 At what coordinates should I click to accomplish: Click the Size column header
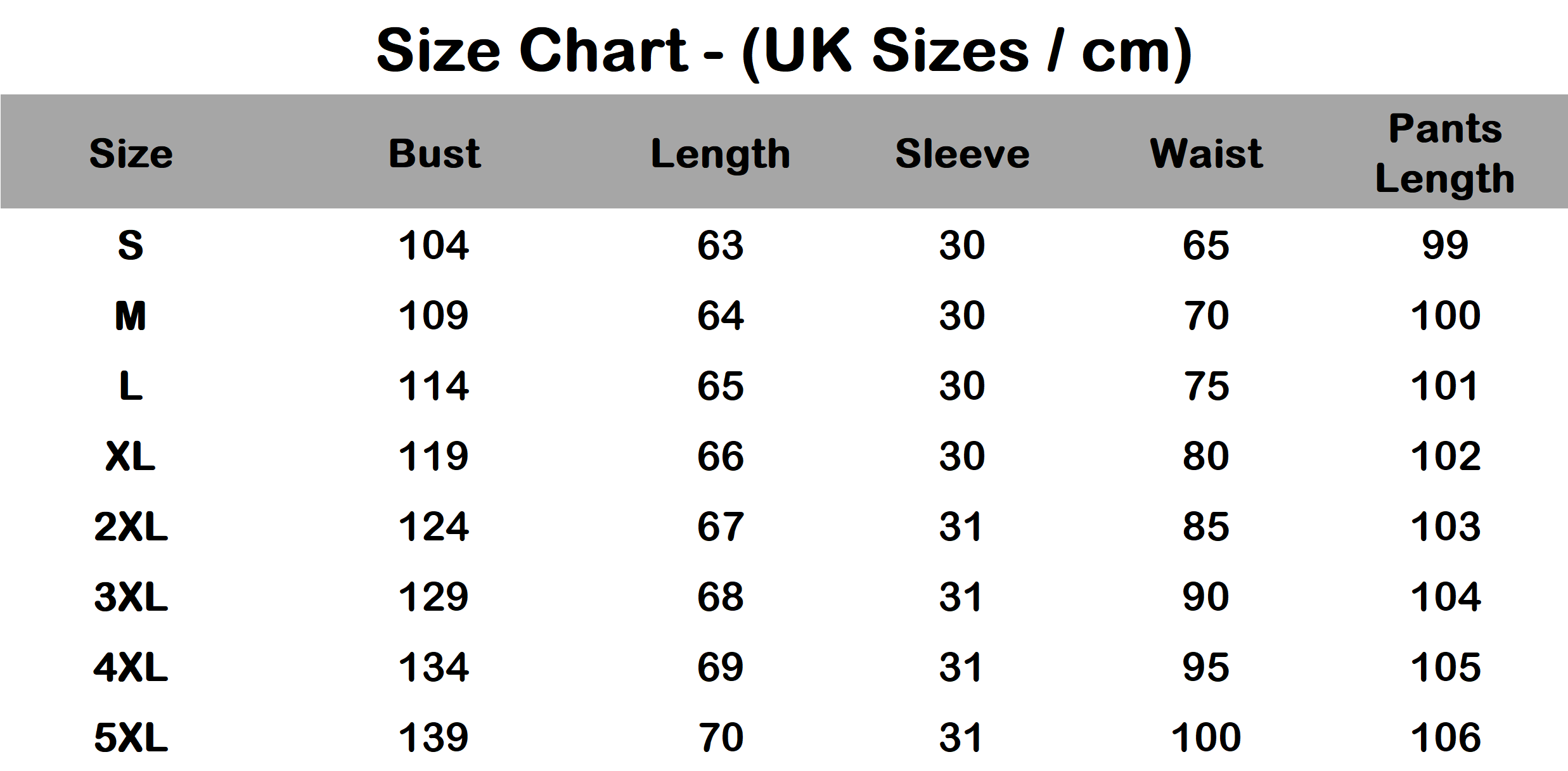coord(131,154)
